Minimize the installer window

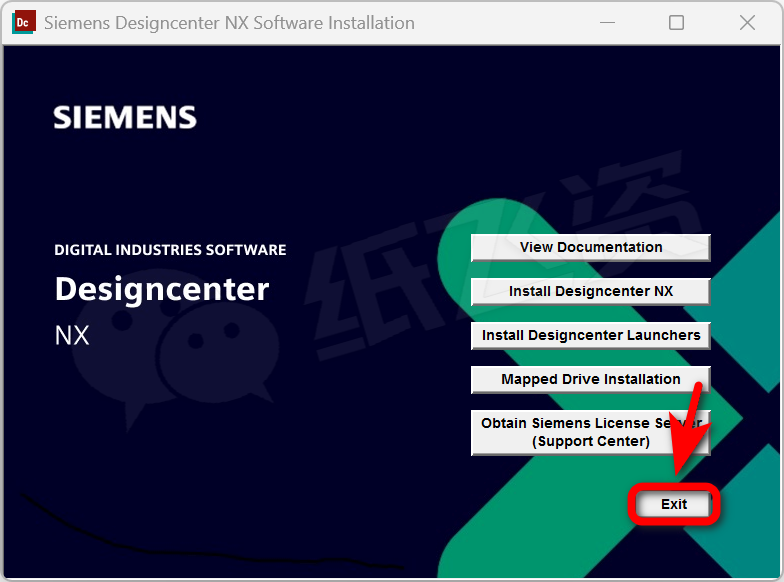point(605,22)
